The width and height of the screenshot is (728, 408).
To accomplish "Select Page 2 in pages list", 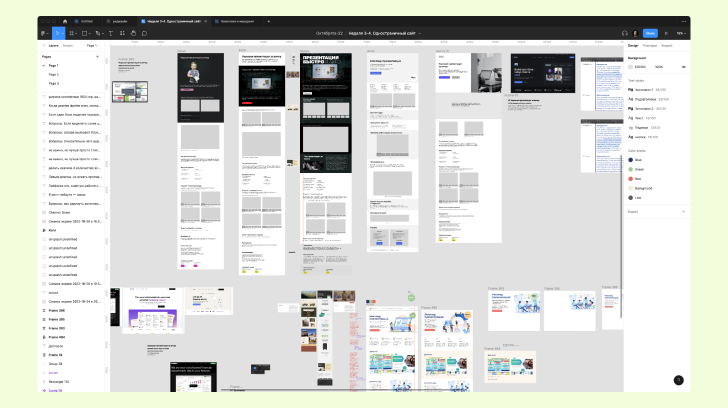I will [54, 74].
